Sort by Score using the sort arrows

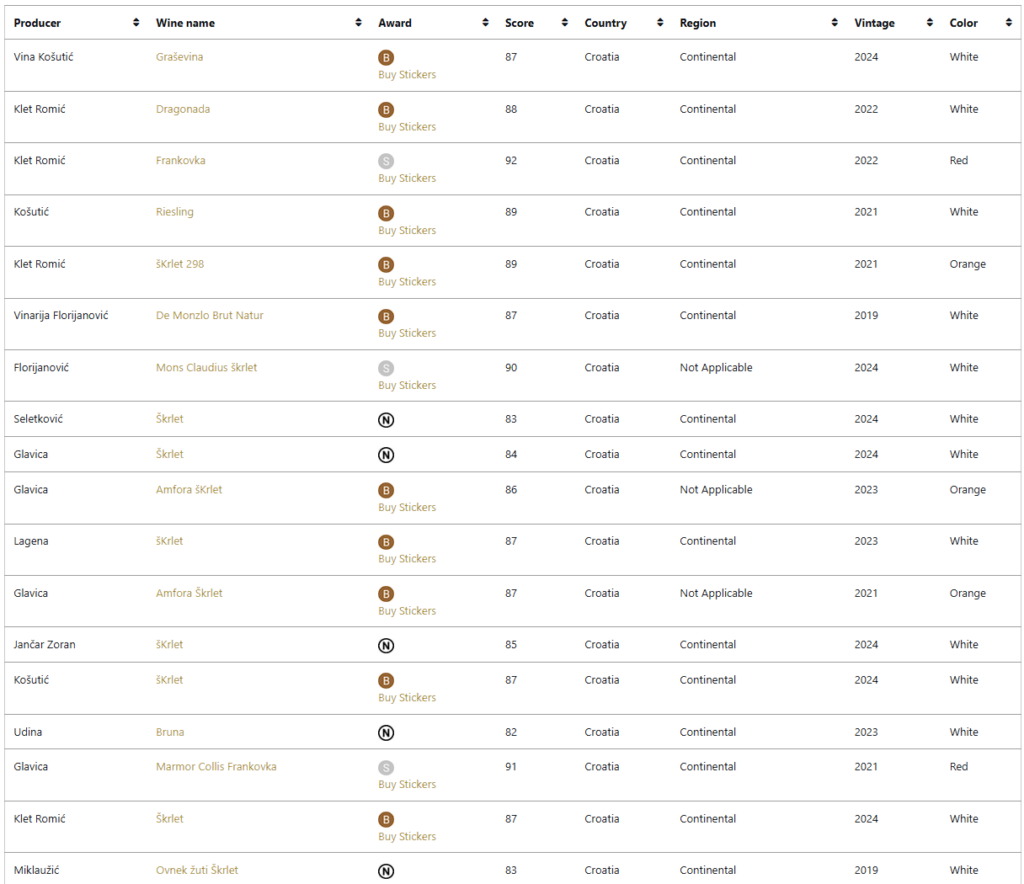click(x=564, y=23)
